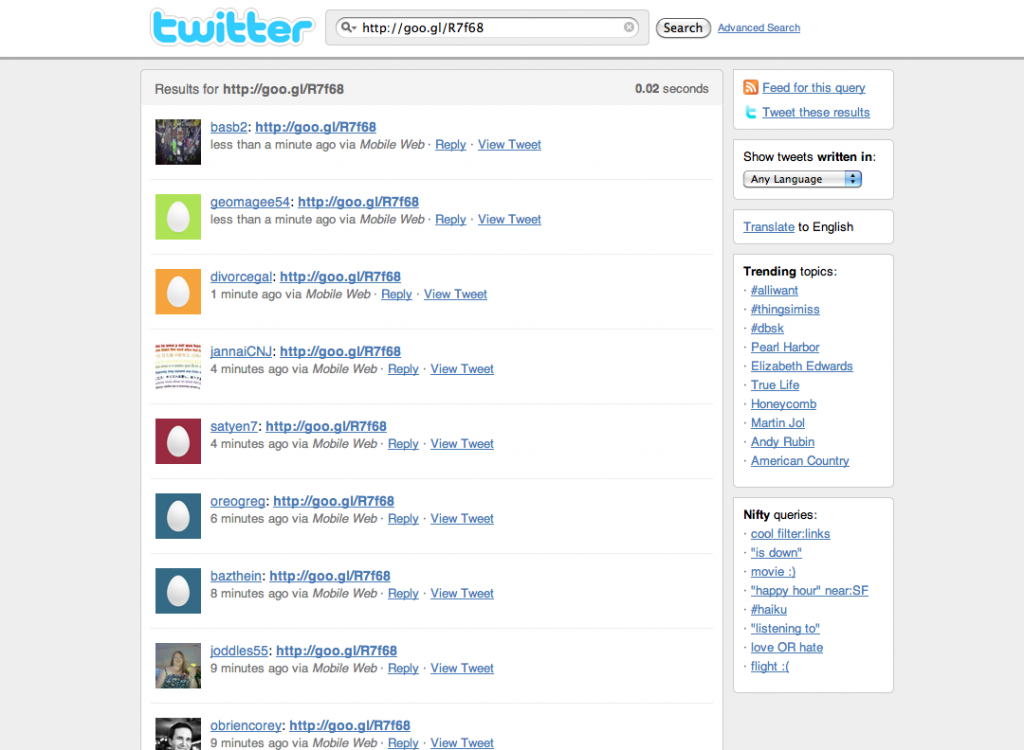
Task: Open trending topic American Country
Action: point(800,461)
